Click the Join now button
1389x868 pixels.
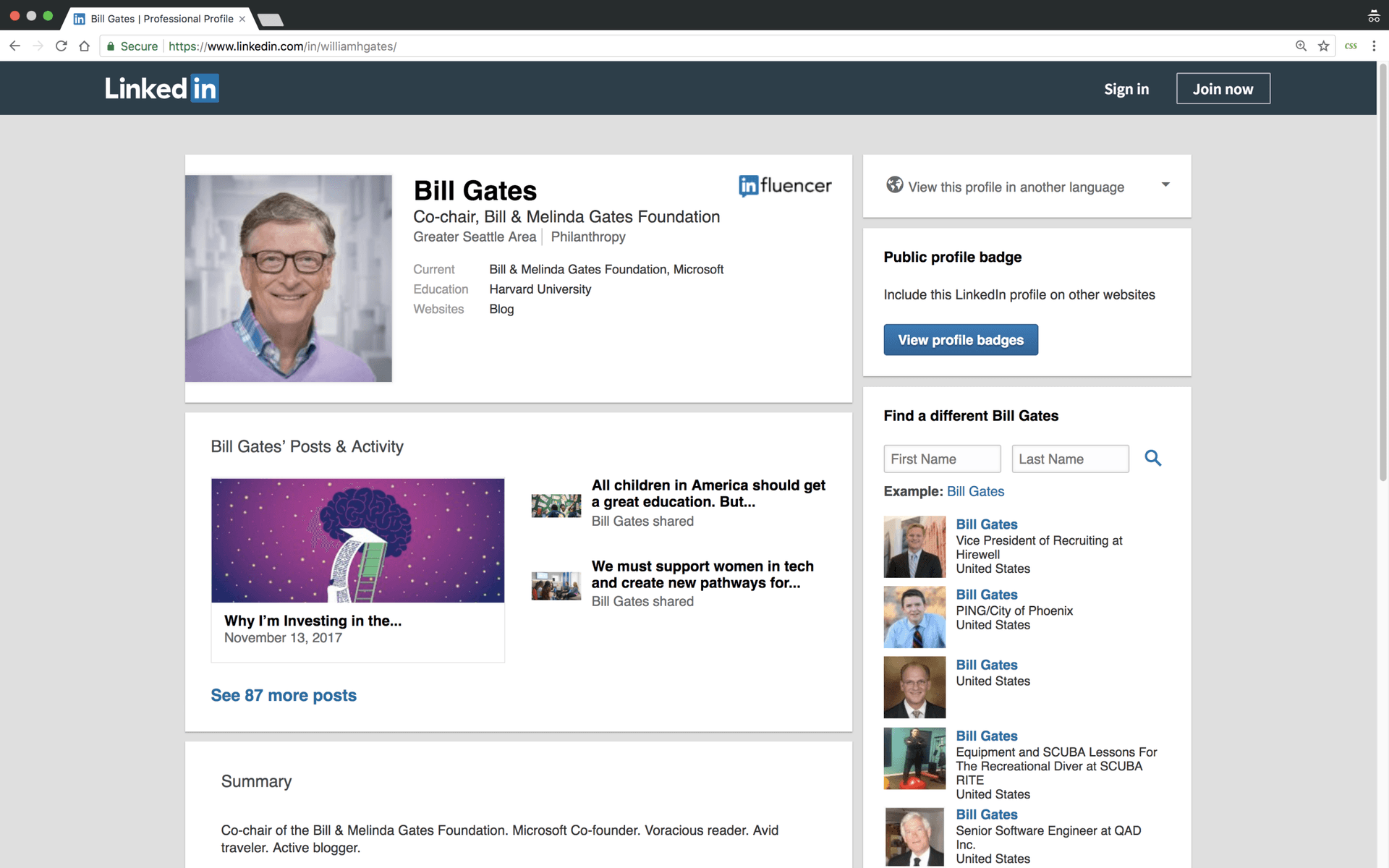click(x=1223, y=88)
